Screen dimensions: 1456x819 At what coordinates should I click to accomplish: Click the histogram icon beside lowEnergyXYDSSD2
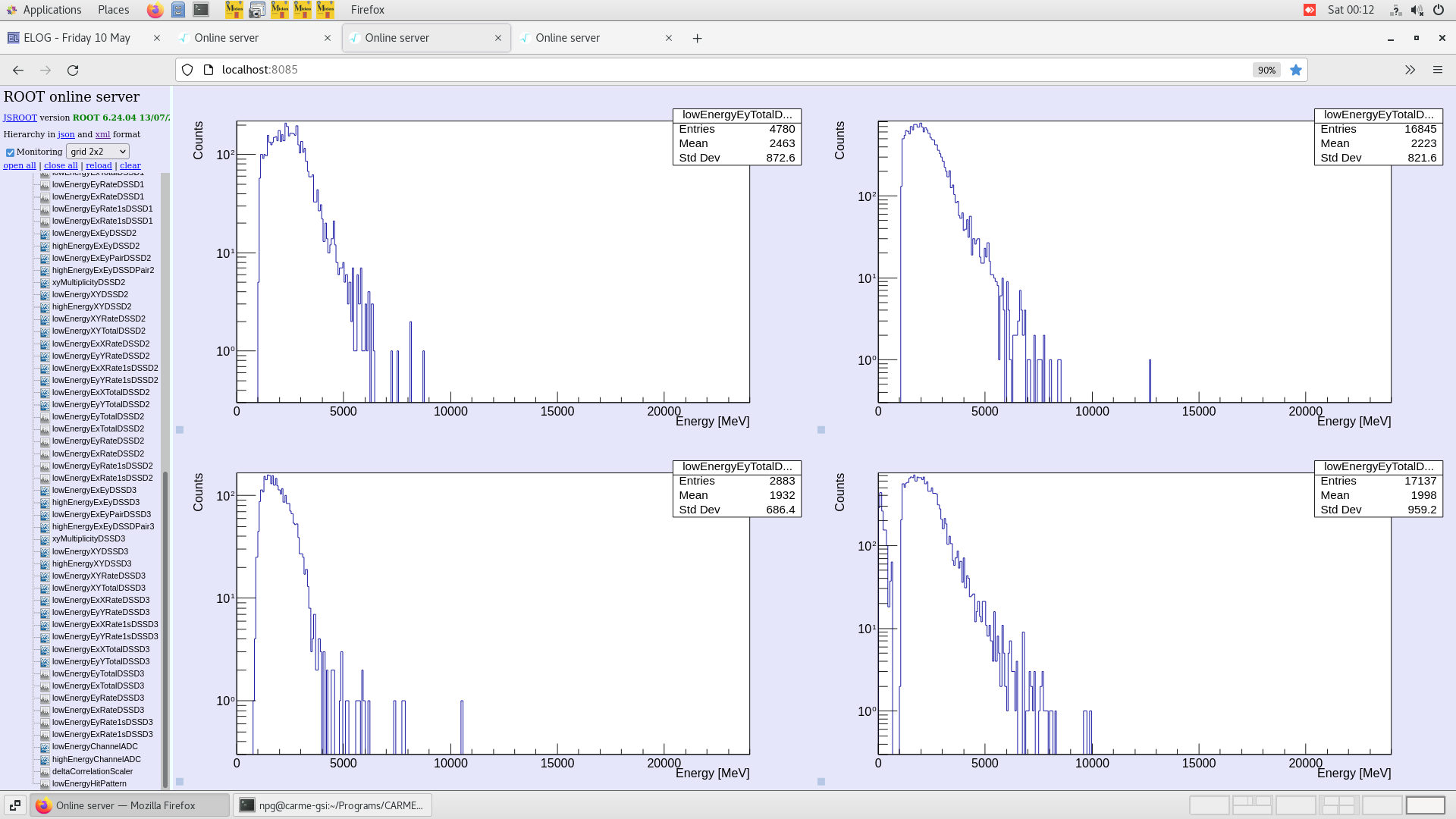point(45,294)
